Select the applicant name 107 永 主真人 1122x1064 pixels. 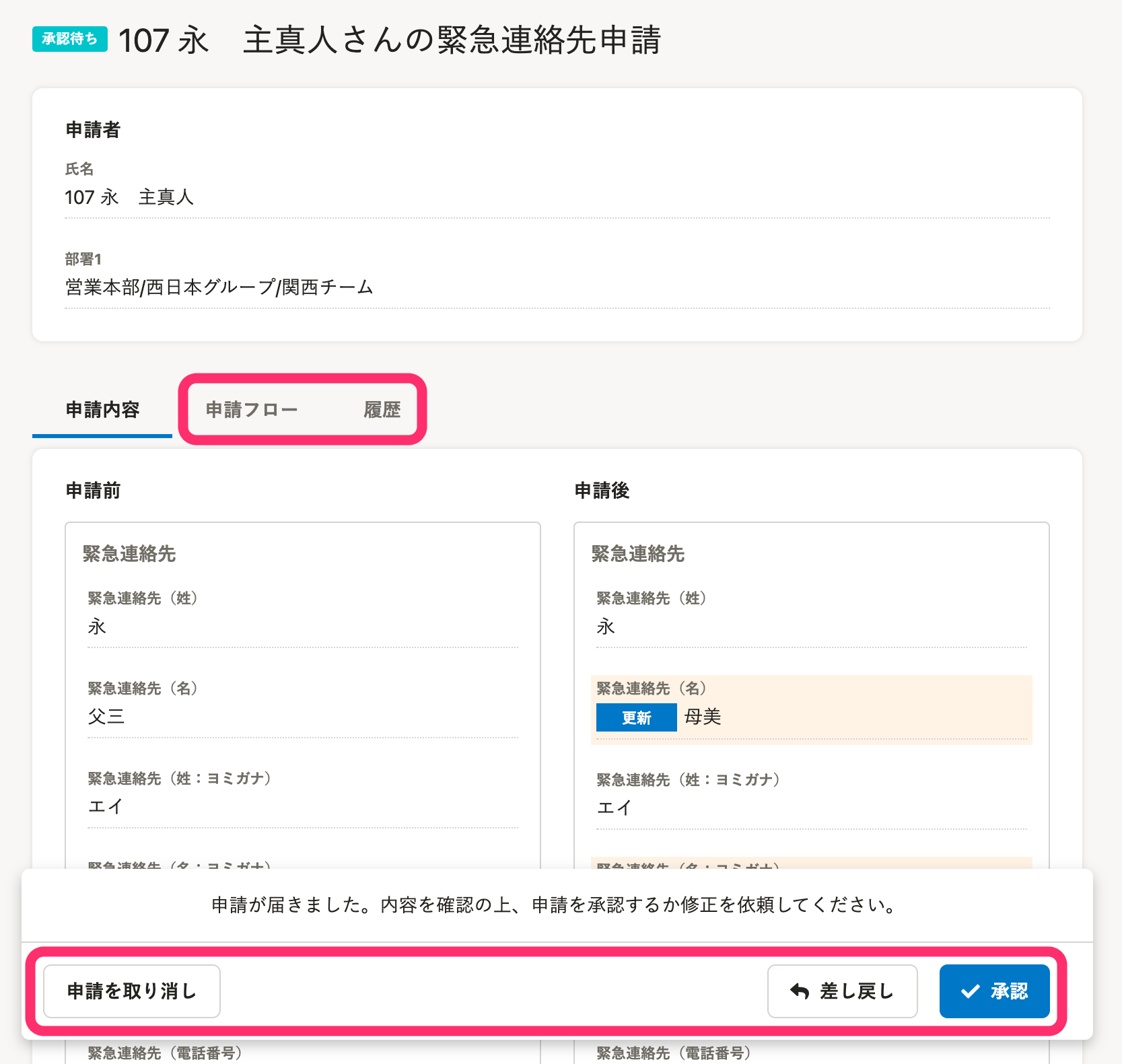point(129,197)
